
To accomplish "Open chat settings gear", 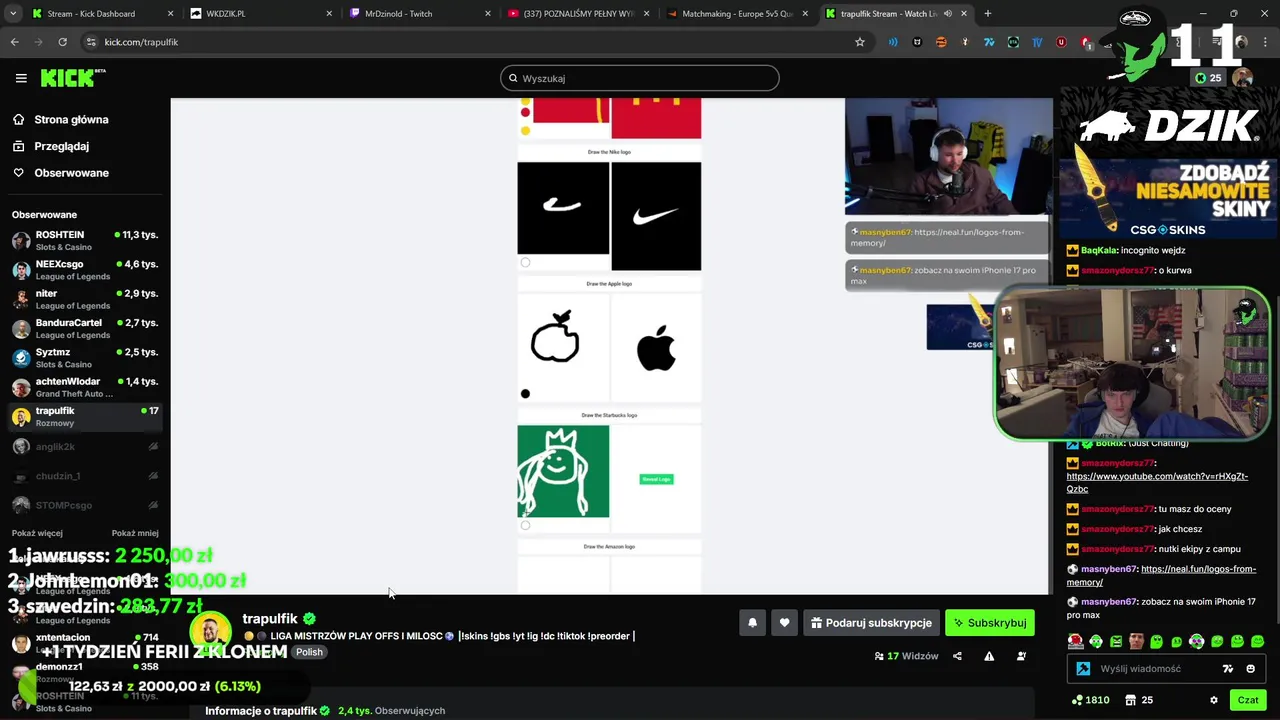I will pyautogui.click(x=1214, y=700).
